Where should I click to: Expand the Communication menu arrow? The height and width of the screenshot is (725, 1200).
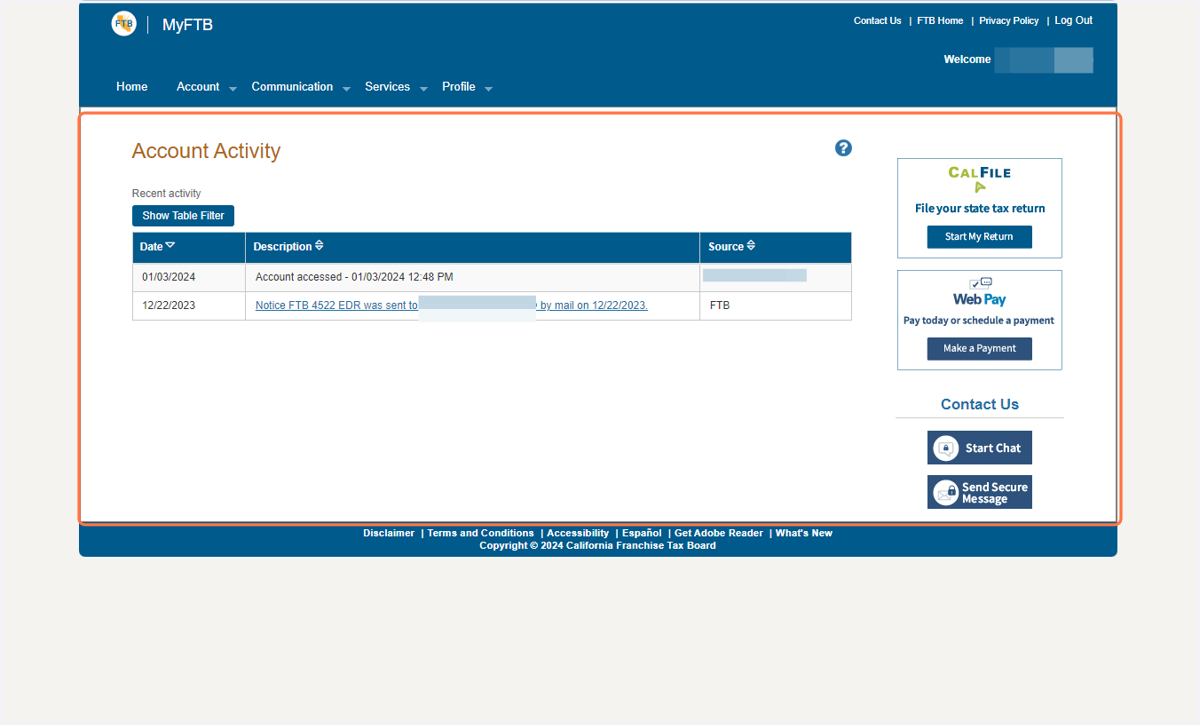347,89
